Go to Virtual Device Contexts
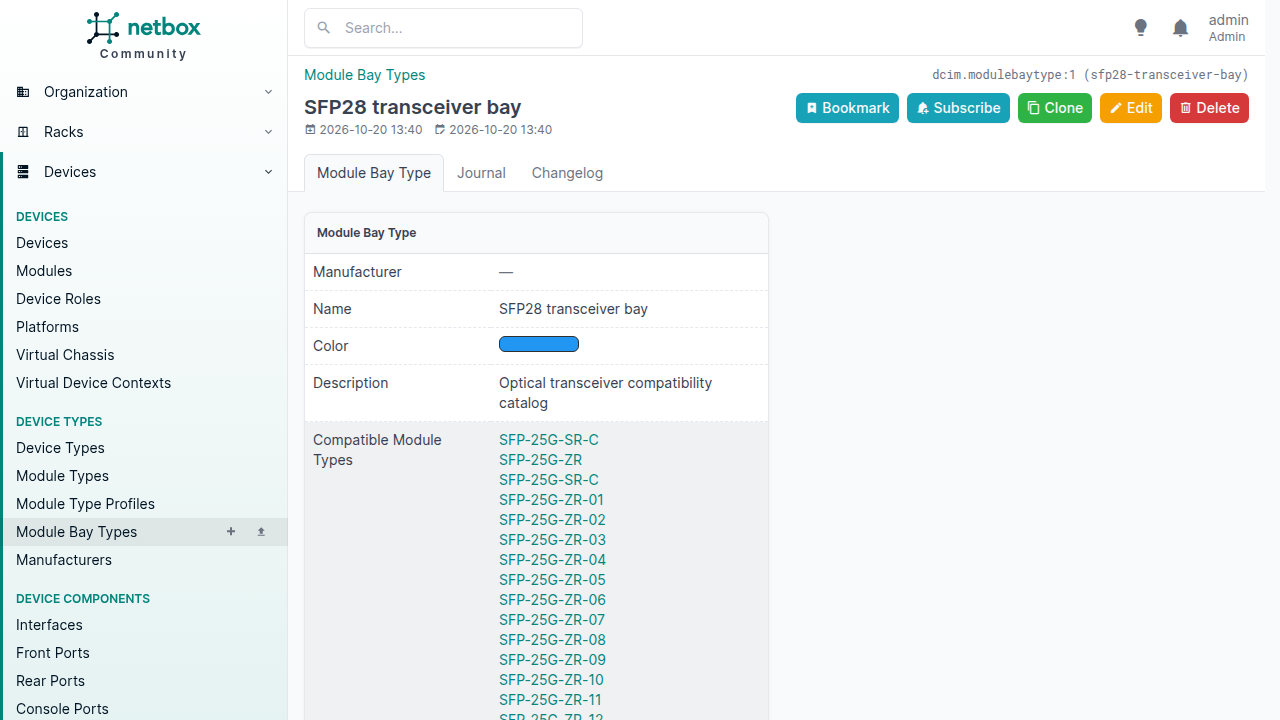Image resolution: width=1280 pixels, height=720 pixels. (93, 383)
